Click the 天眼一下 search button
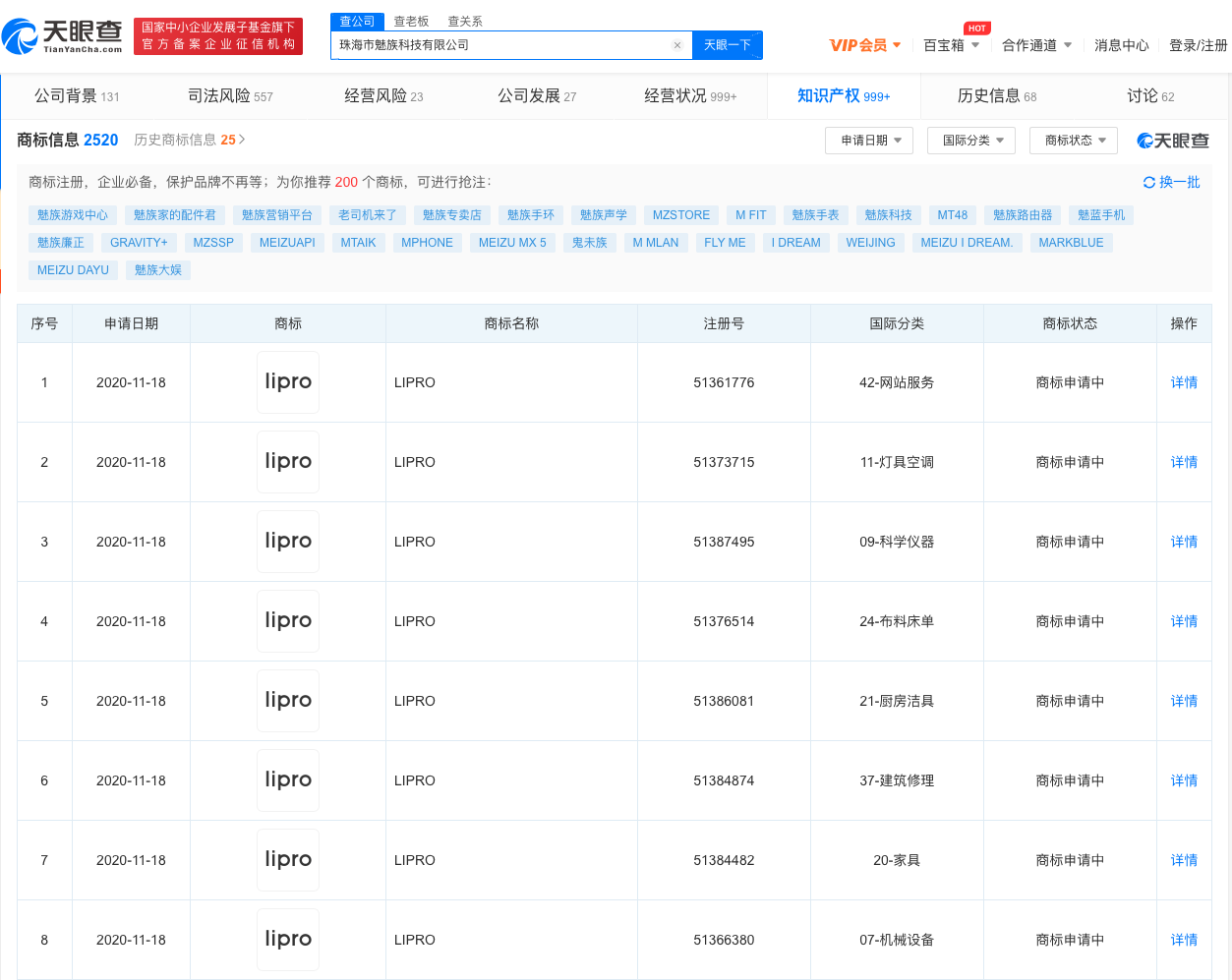Image resolution: width=1232 pixels, height=980 pixels. pos(728,45)
